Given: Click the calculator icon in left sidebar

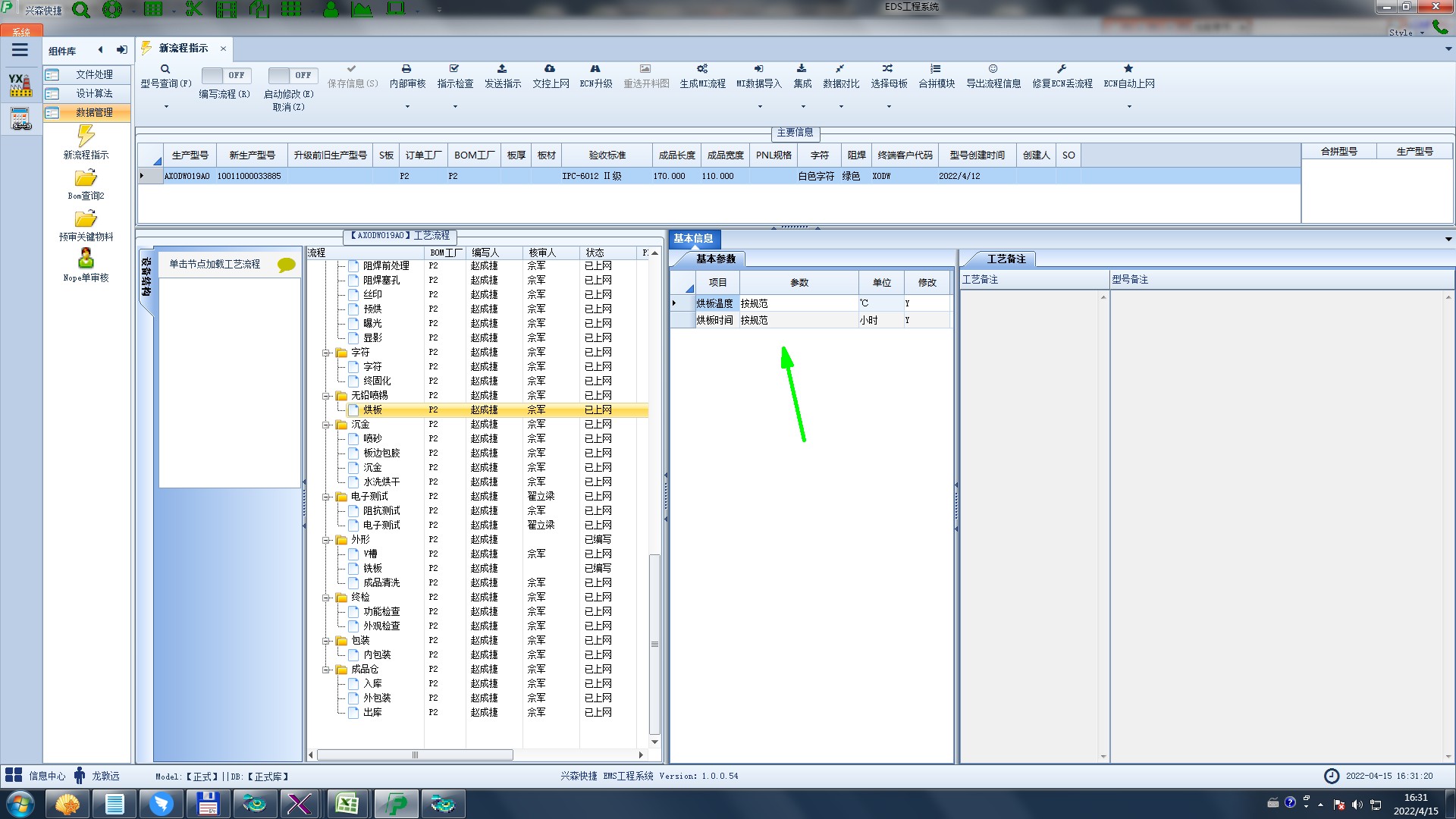Looking at the screenshot, I should point(20,119).
